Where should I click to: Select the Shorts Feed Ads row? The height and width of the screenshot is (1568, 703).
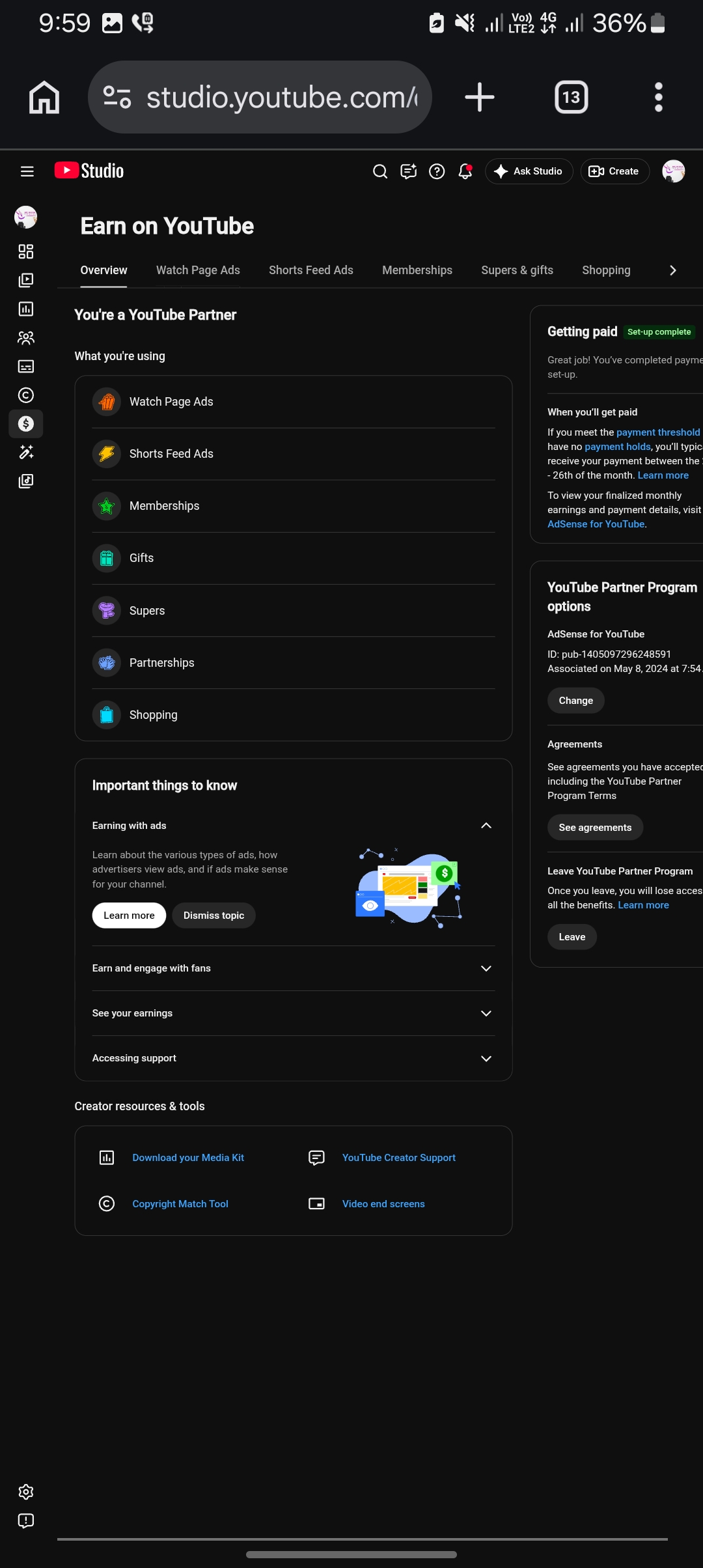click(294, 454)
